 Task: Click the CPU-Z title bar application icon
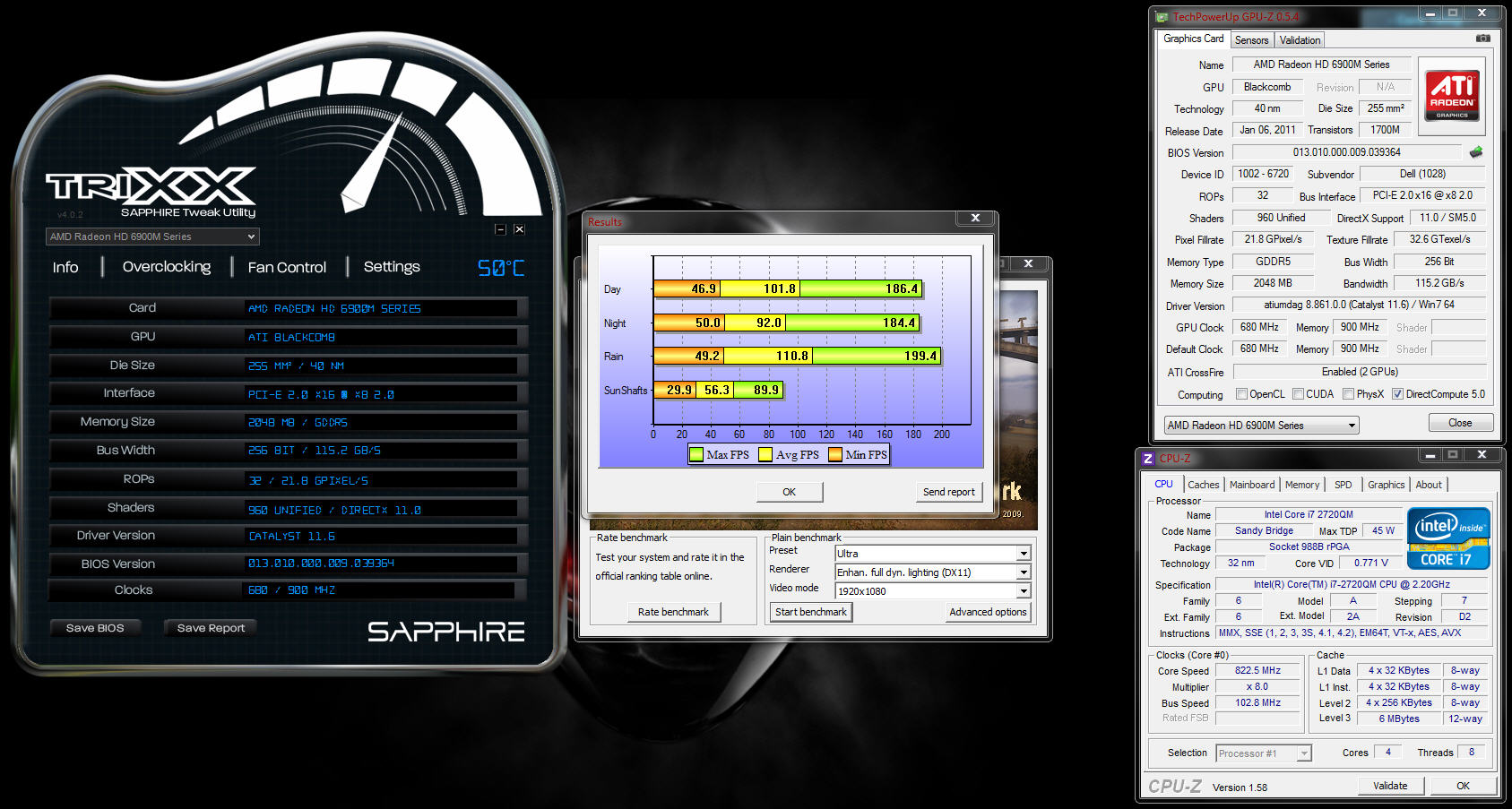[x=1147, y=458]
